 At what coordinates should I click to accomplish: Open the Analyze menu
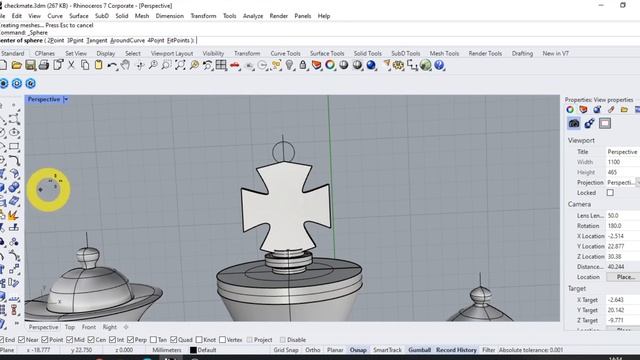[x=253, y=16]
